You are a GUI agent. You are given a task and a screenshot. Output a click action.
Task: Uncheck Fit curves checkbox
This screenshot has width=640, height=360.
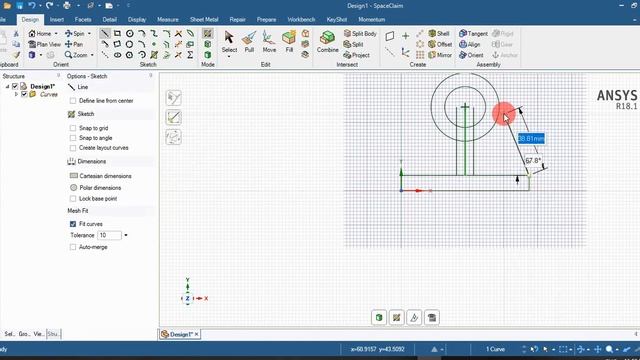73,224
